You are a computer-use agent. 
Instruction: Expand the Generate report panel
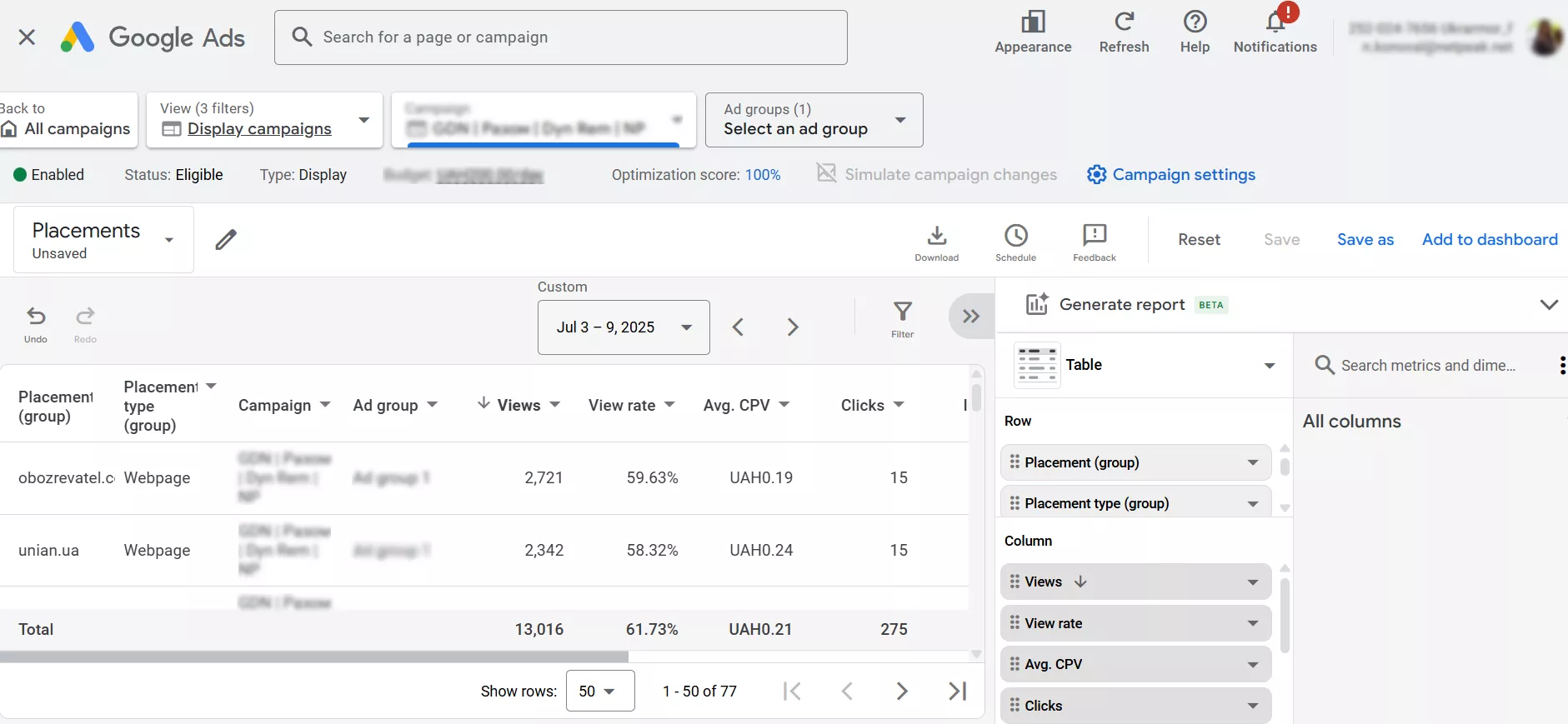1548,305
